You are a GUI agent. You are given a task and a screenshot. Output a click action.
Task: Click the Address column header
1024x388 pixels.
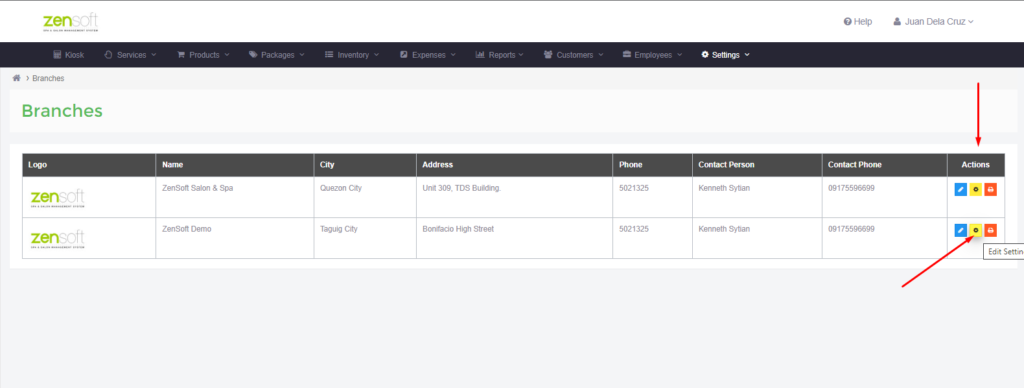pos(515,165)
